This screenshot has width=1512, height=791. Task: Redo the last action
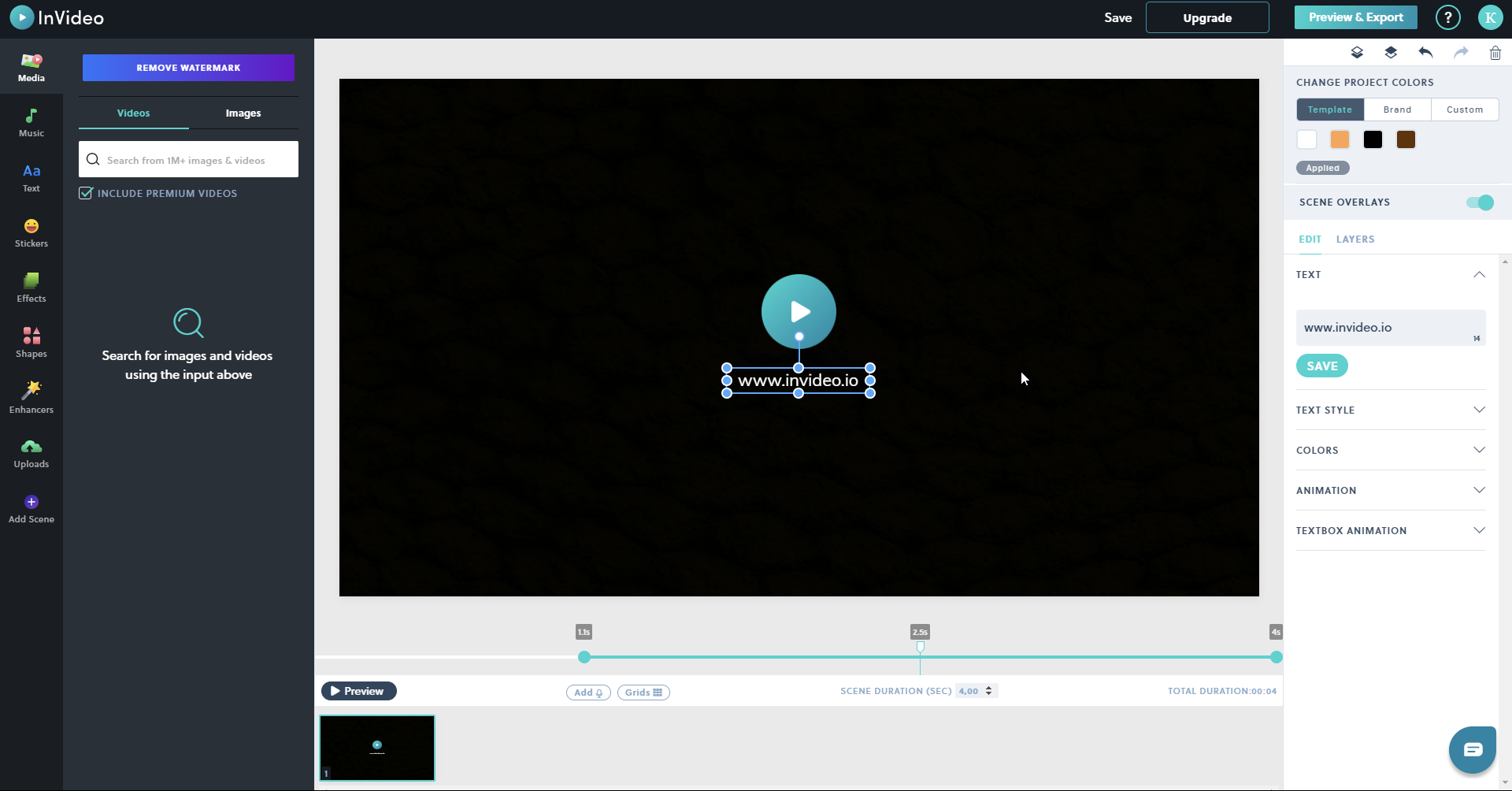pyautogui.click(x=1461, y=53)
